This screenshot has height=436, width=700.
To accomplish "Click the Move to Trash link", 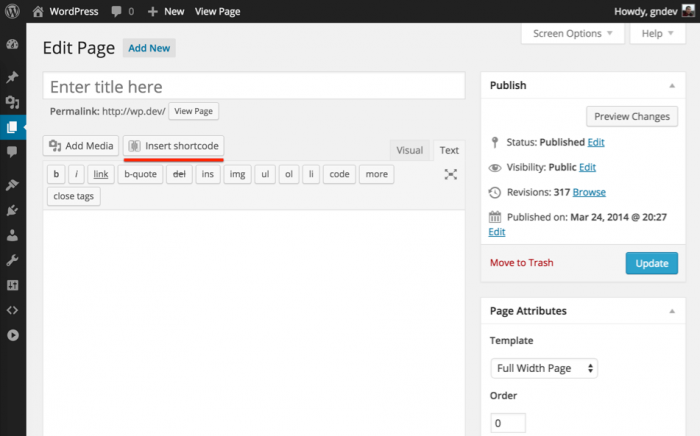I will point(521,263).
